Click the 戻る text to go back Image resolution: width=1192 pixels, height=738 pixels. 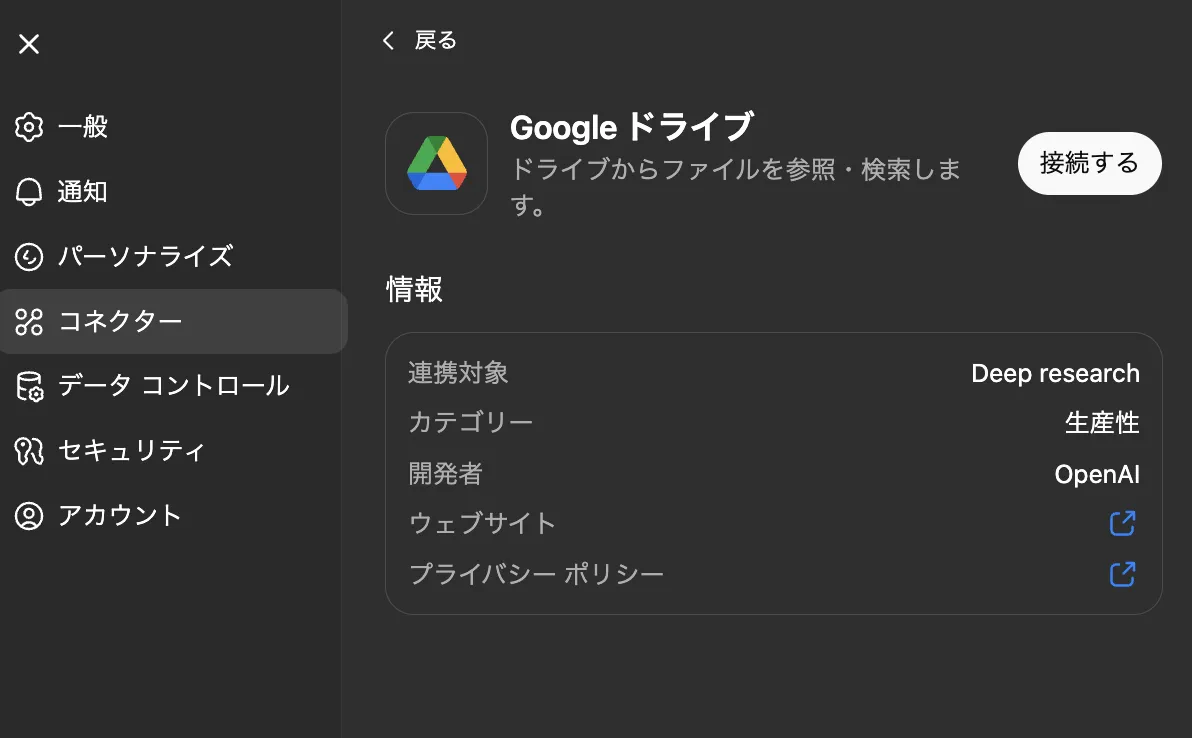[x=433, y=40]
